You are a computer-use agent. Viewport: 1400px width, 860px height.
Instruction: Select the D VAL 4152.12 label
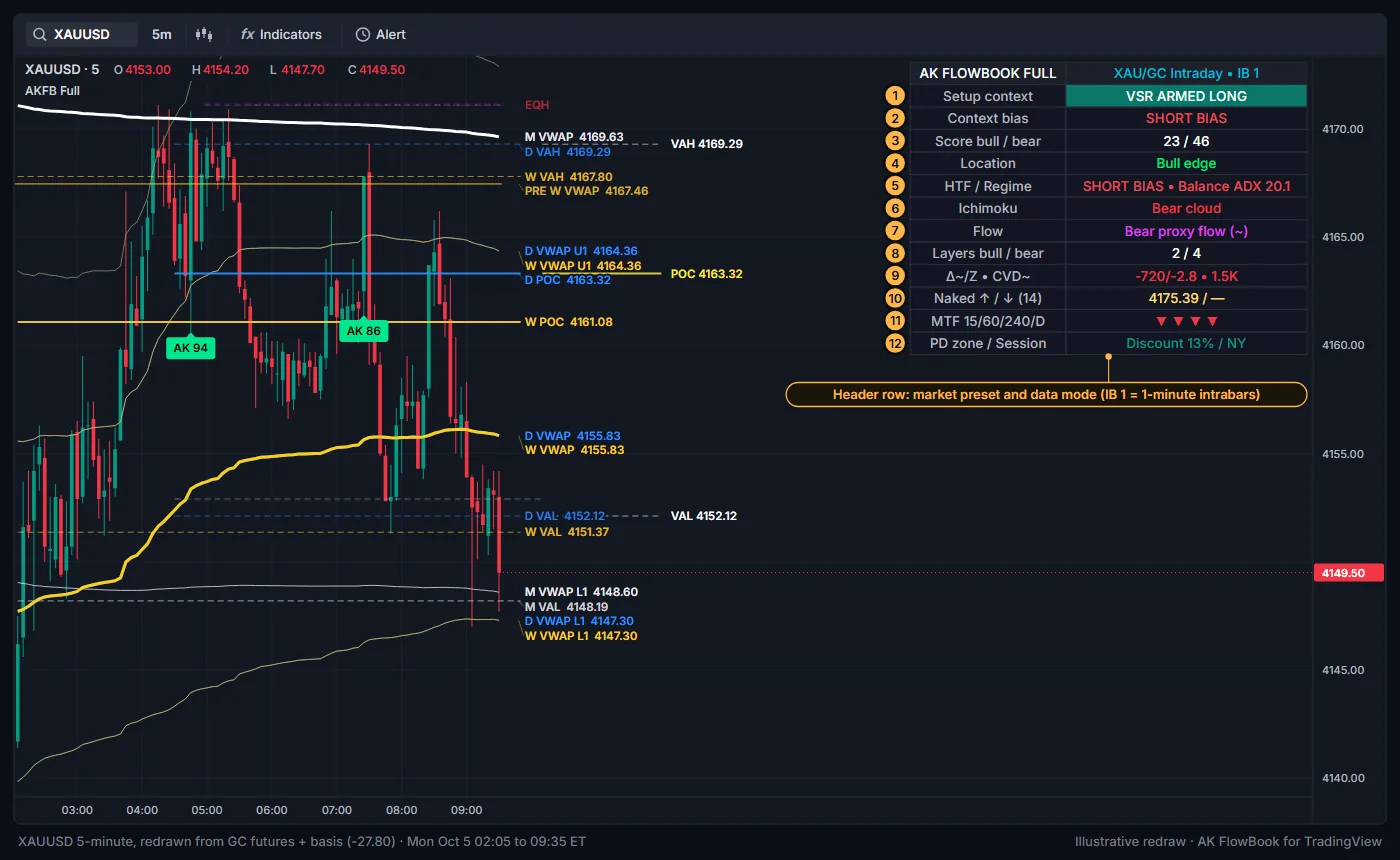coord(565,516)
